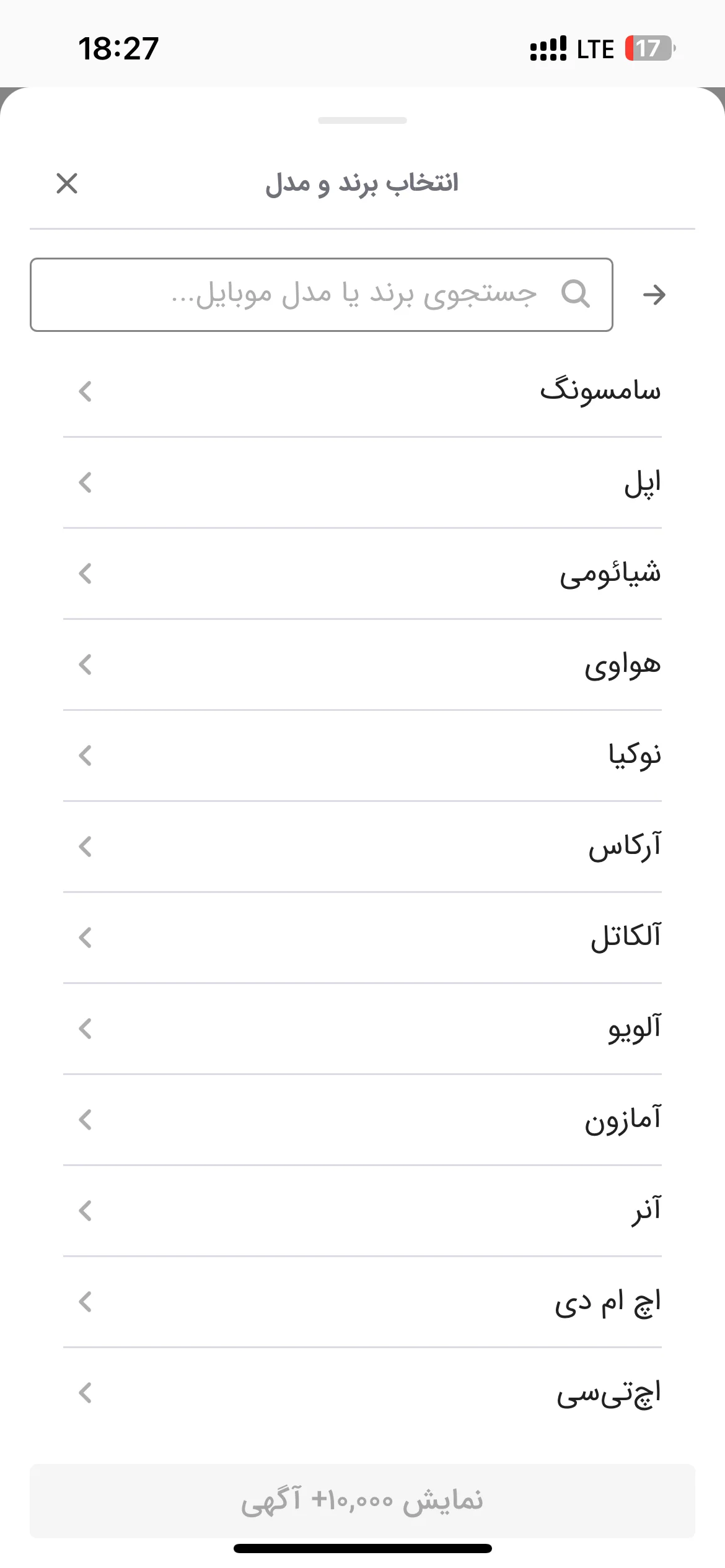Expand the شیائومی brand chevron
This screenshot has width=725, height=1568.
(x=86, y=573)
